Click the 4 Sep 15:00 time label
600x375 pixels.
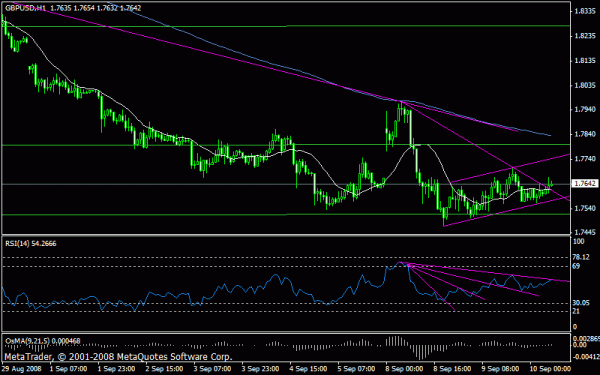(308, 369)
